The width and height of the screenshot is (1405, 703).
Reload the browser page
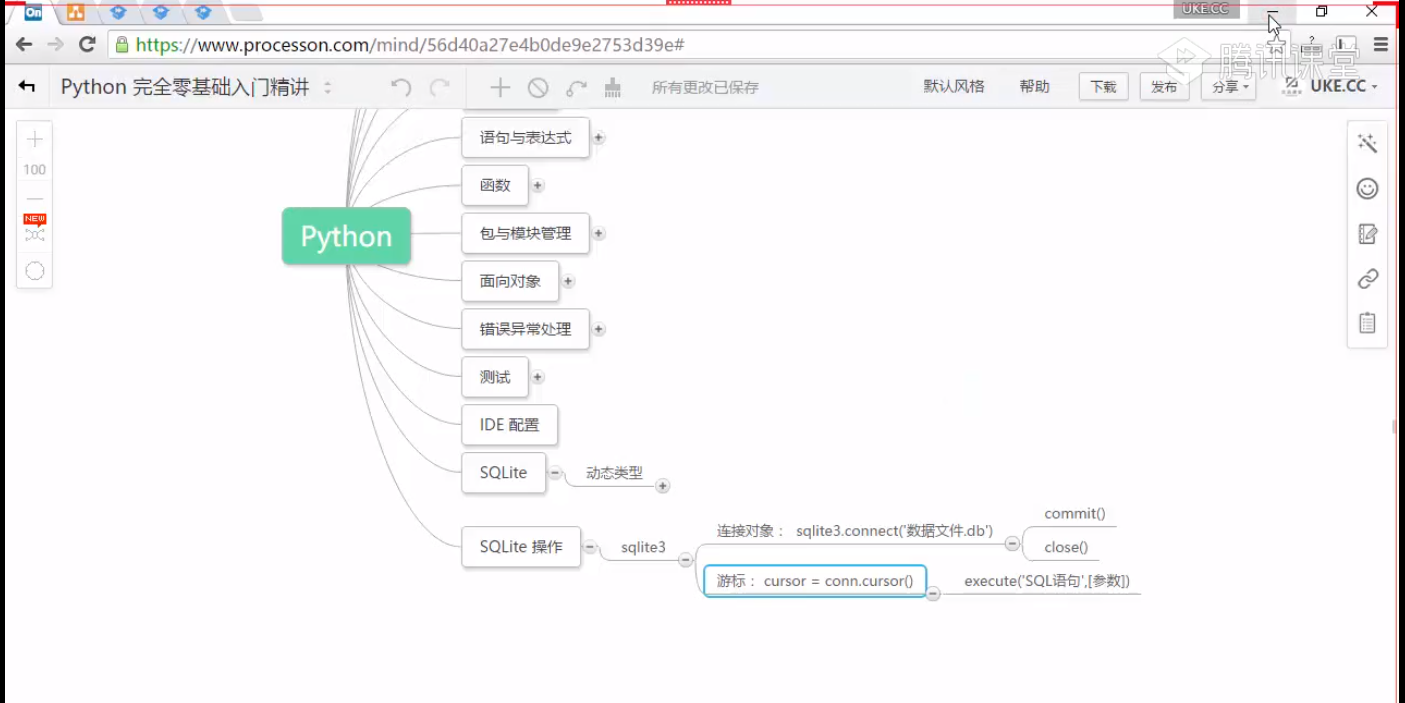tap(87, 45)
